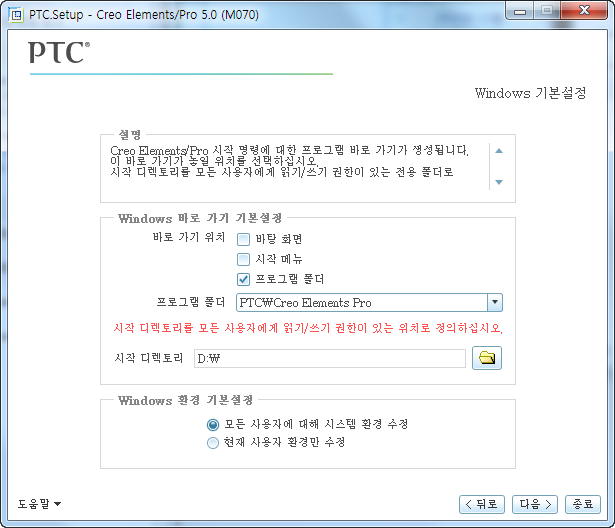This screenshot has height=528, width=615.
Task: Click the PTC logo
Action: point(59,53)
